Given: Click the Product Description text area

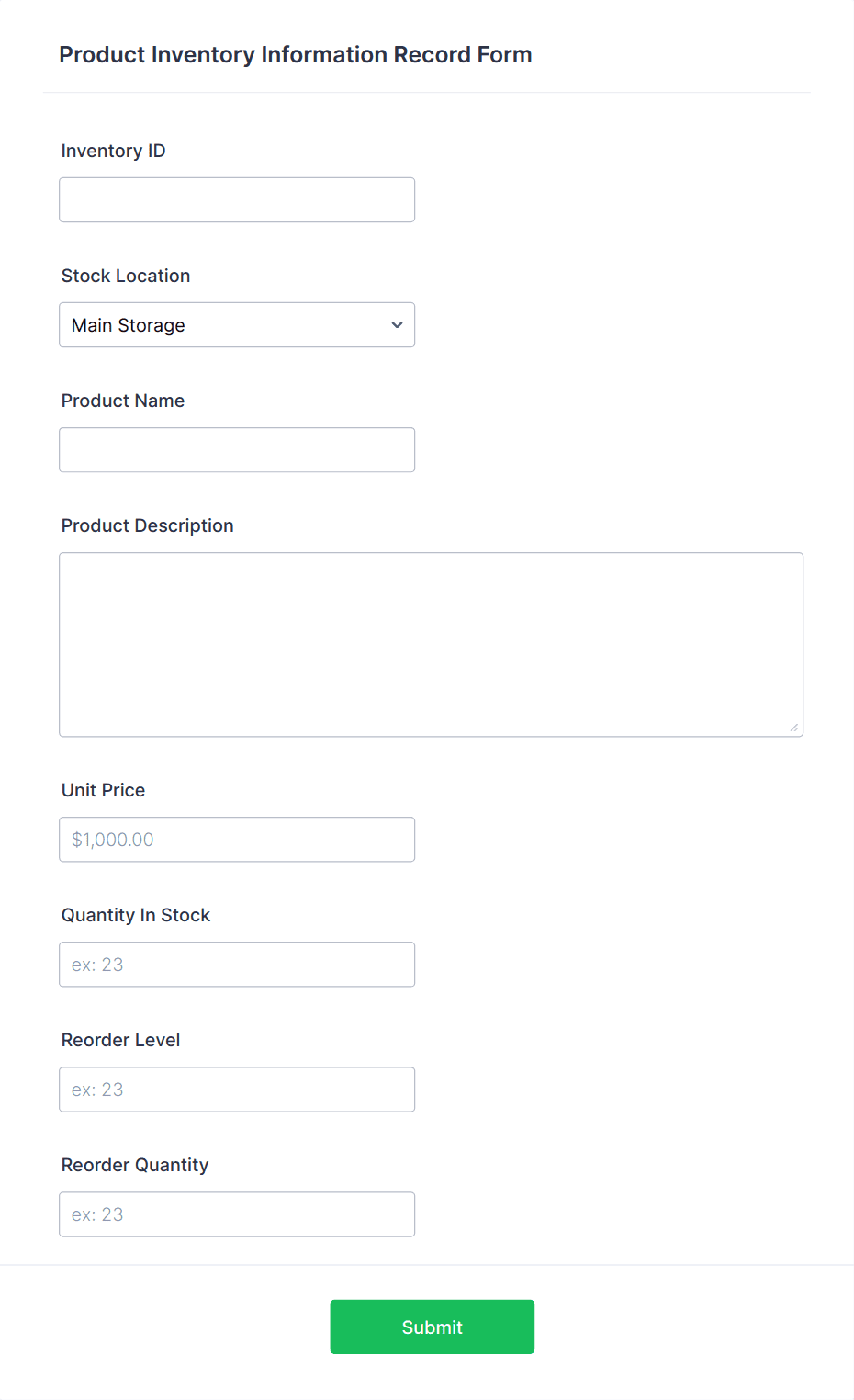Looking at the screenshot, I should coord(431,643).
